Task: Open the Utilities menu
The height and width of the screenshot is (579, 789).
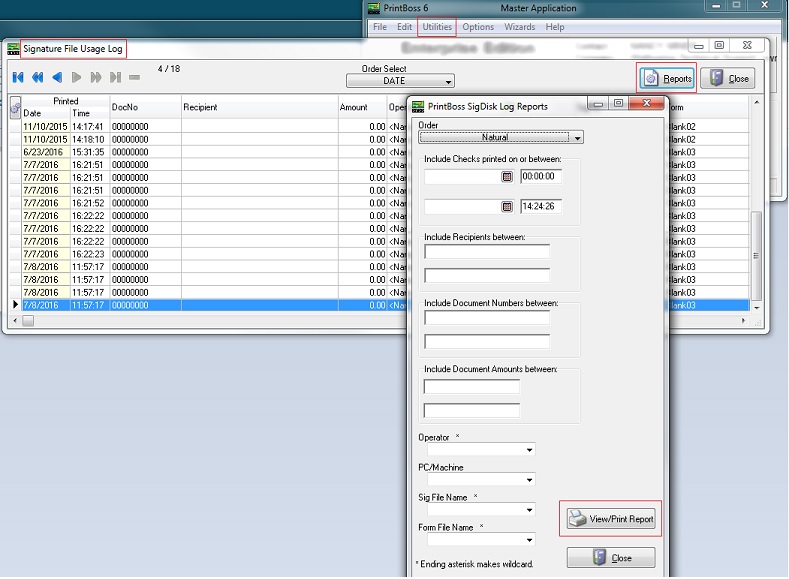Action: (437, 27)
